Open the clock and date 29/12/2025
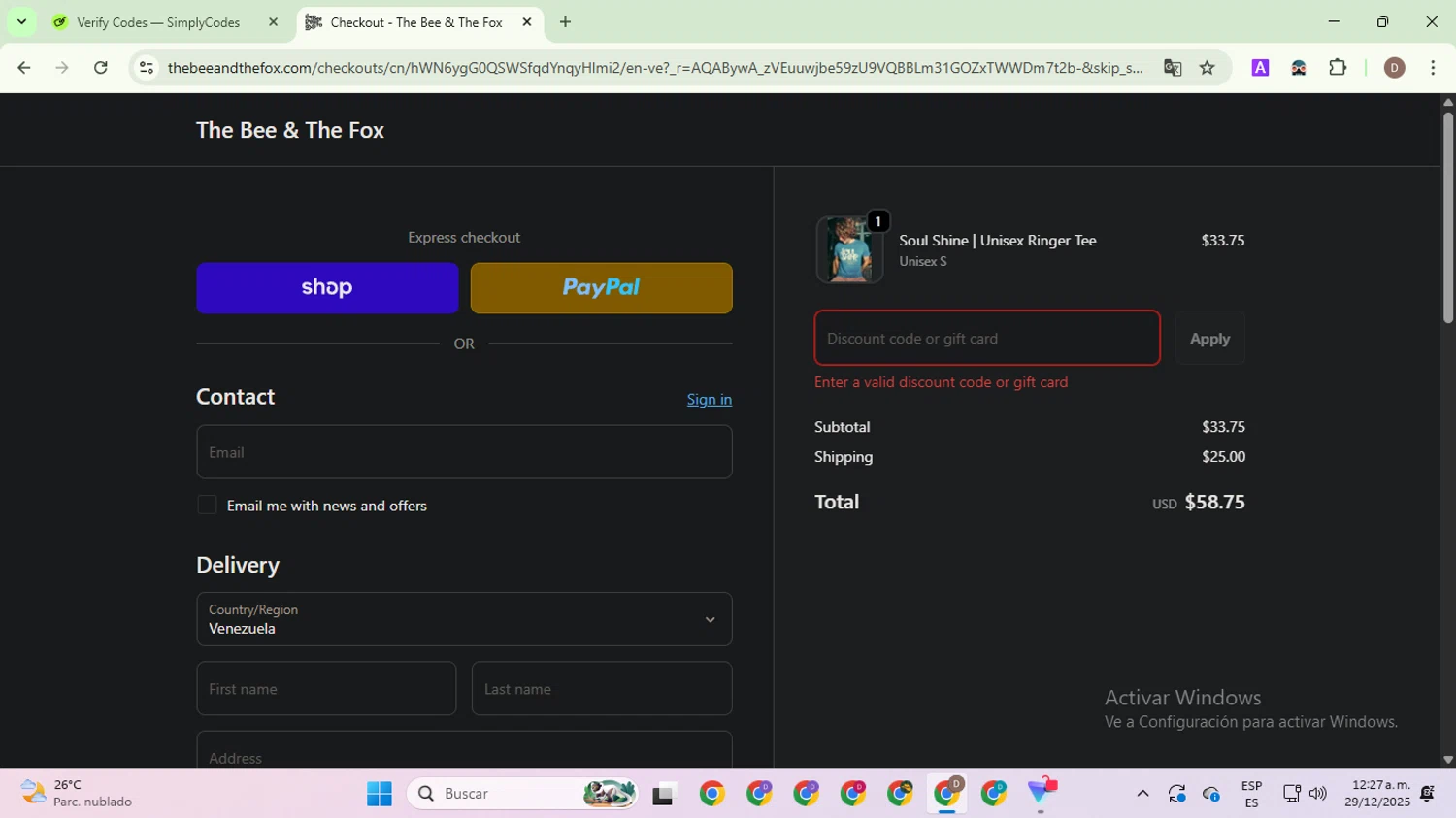The width and height of the screenshot is (1456, 818). (x=1376, y=794)
